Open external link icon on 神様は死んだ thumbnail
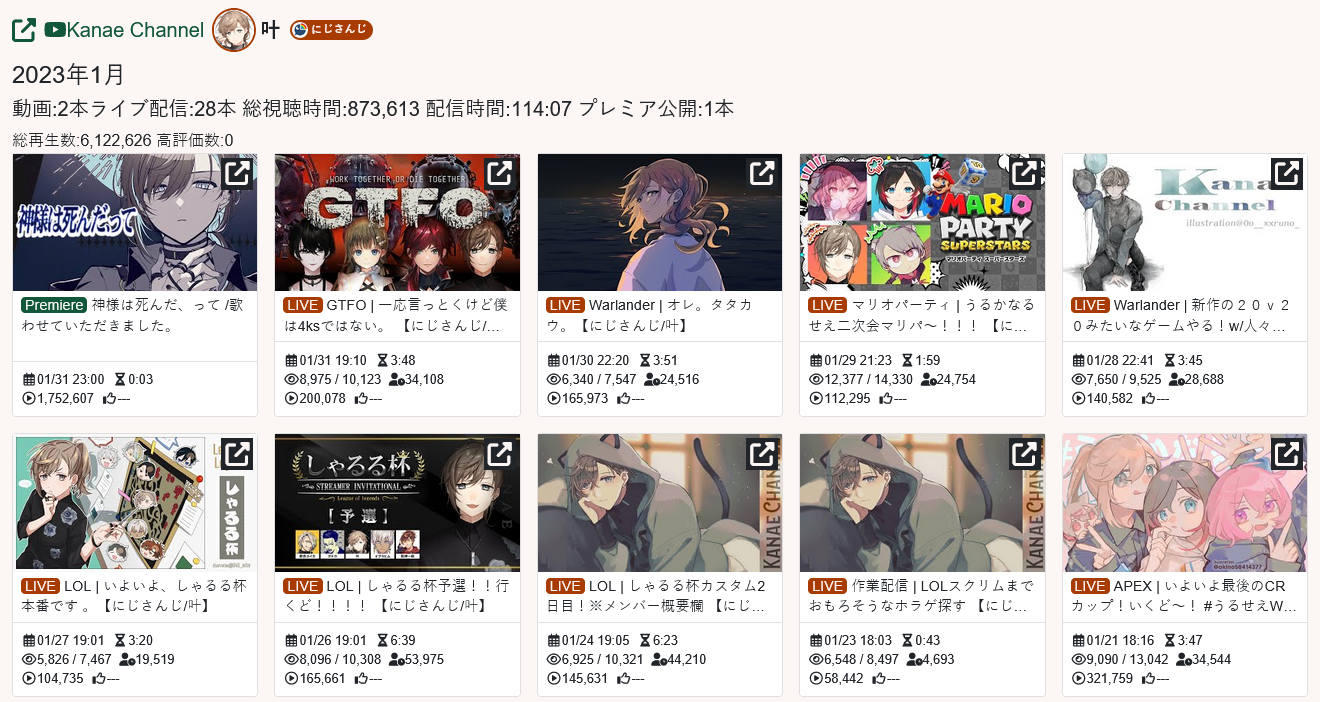The height and width of the screenshot is (702, 1320). 237,174
